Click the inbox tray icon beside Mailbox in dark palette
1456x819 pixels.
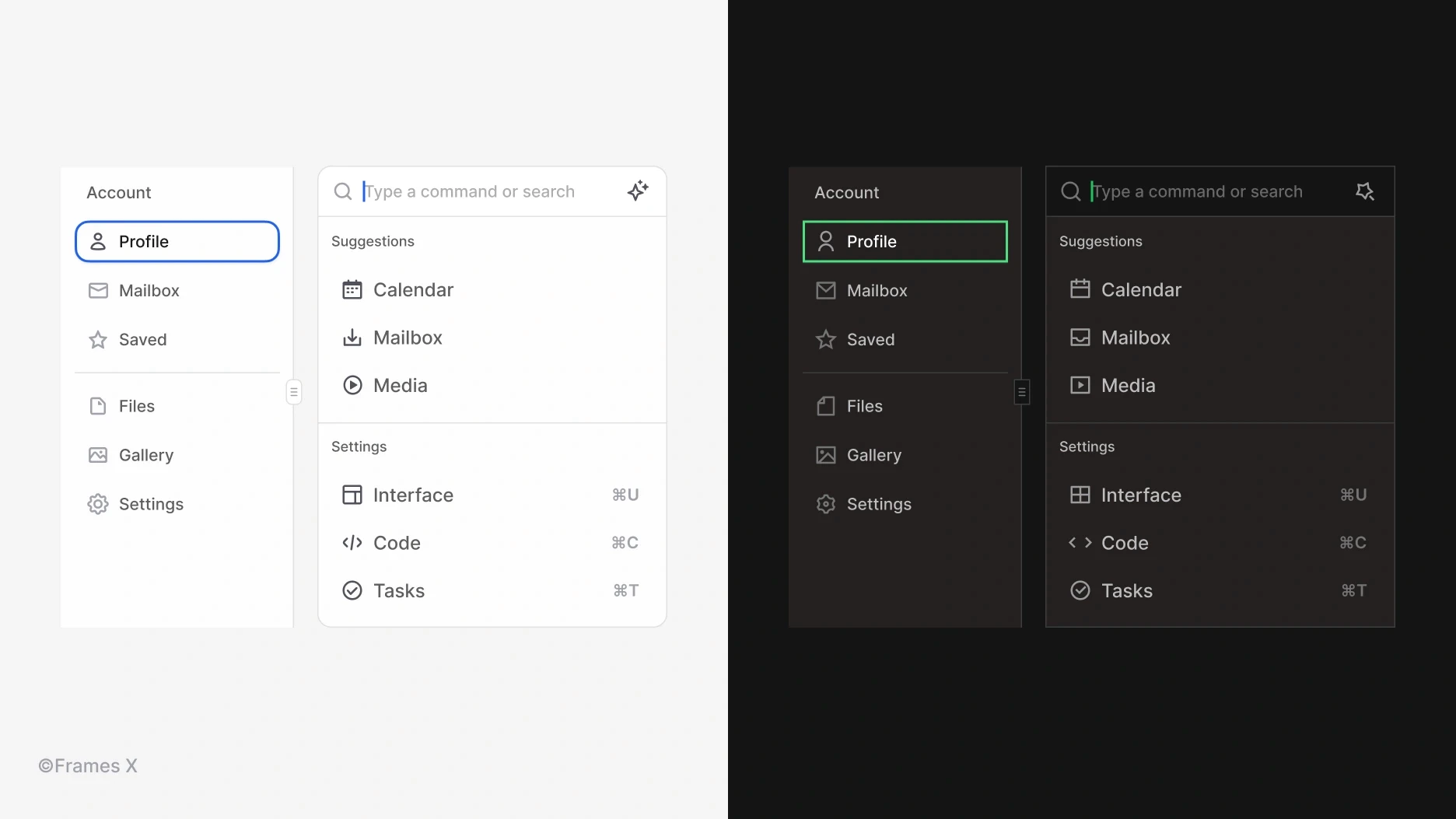tap(1080, 338)
